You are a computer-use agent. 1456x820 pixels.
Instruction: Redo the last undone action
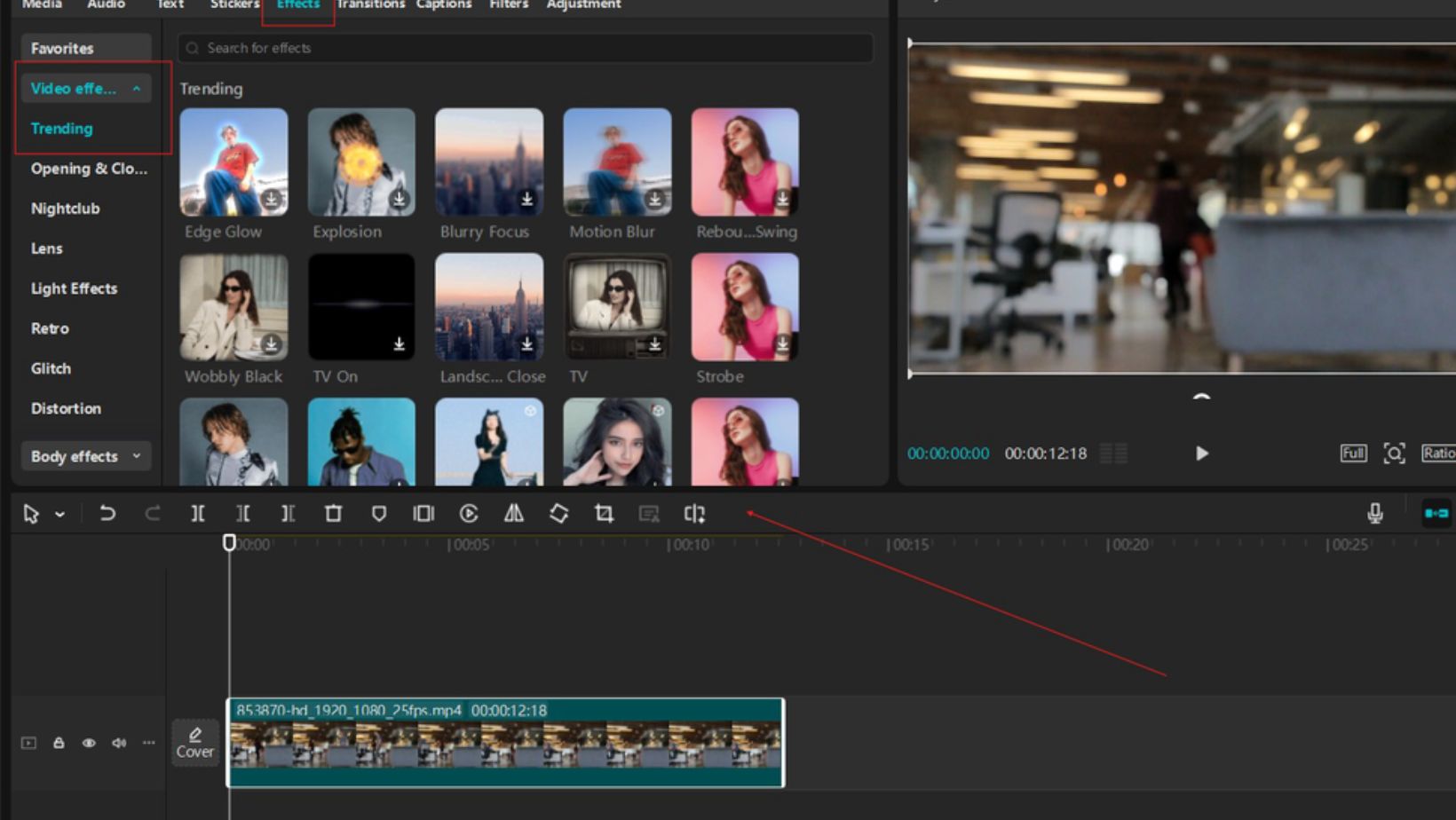click(153, 514)
